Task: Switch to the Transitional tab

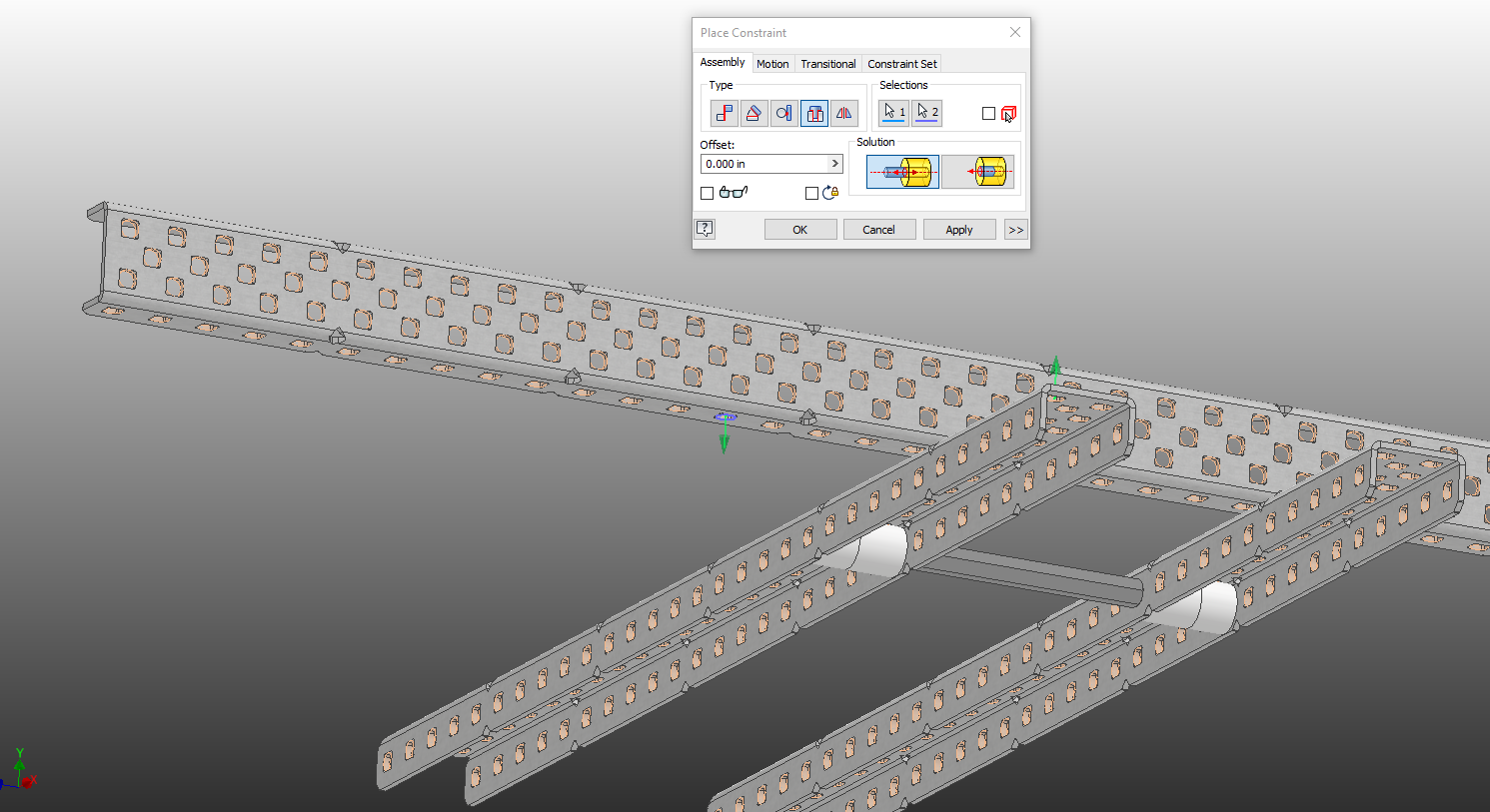Action: [x=828, y=64]
